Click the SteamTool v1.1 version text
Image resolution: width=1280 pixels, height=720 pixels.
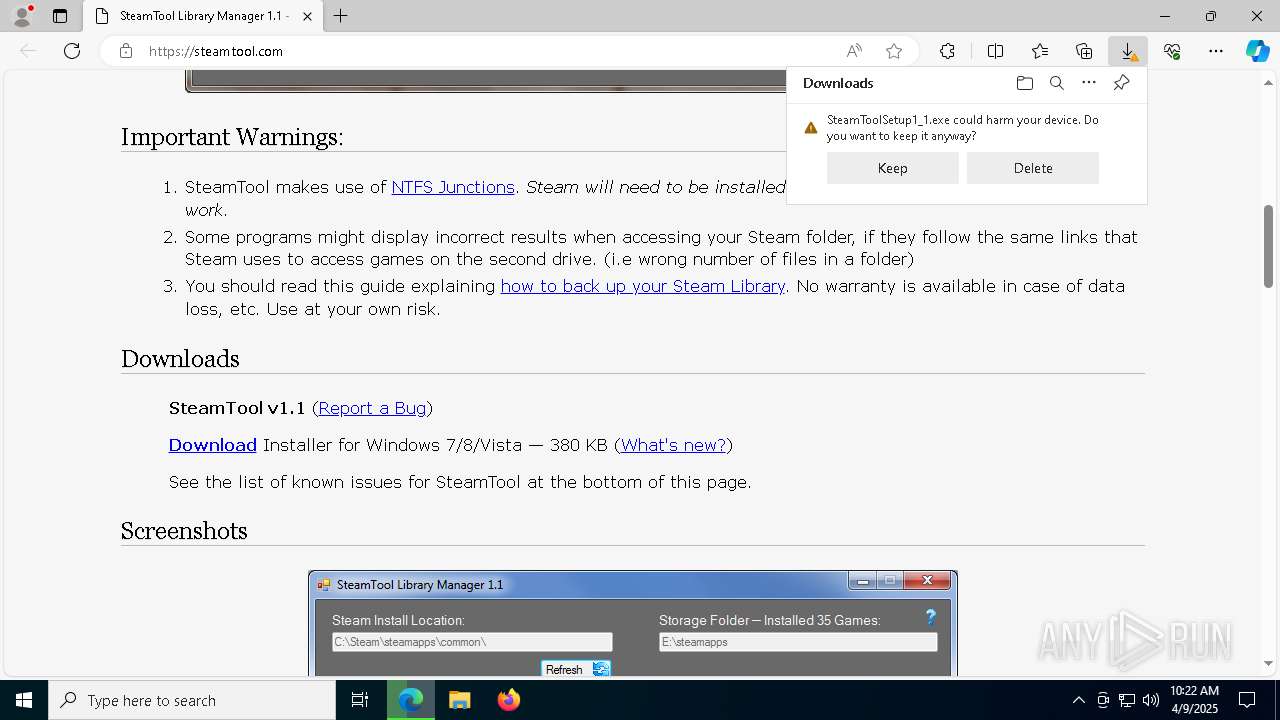pos(237,408)
